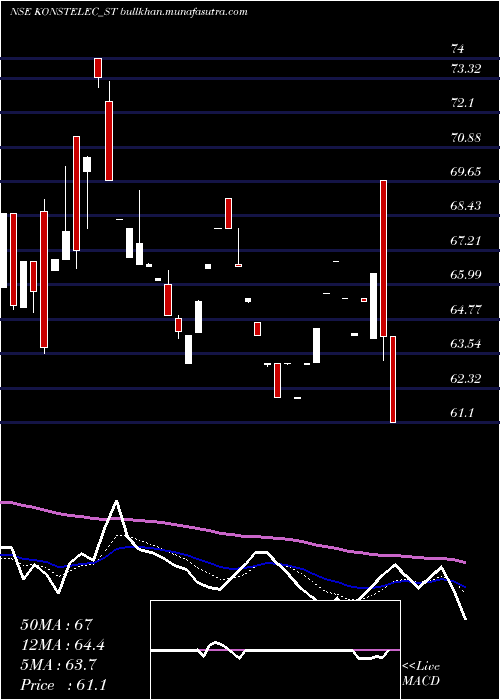
Task: Click the MACD inset chart panel
Action: coord(275,650)
